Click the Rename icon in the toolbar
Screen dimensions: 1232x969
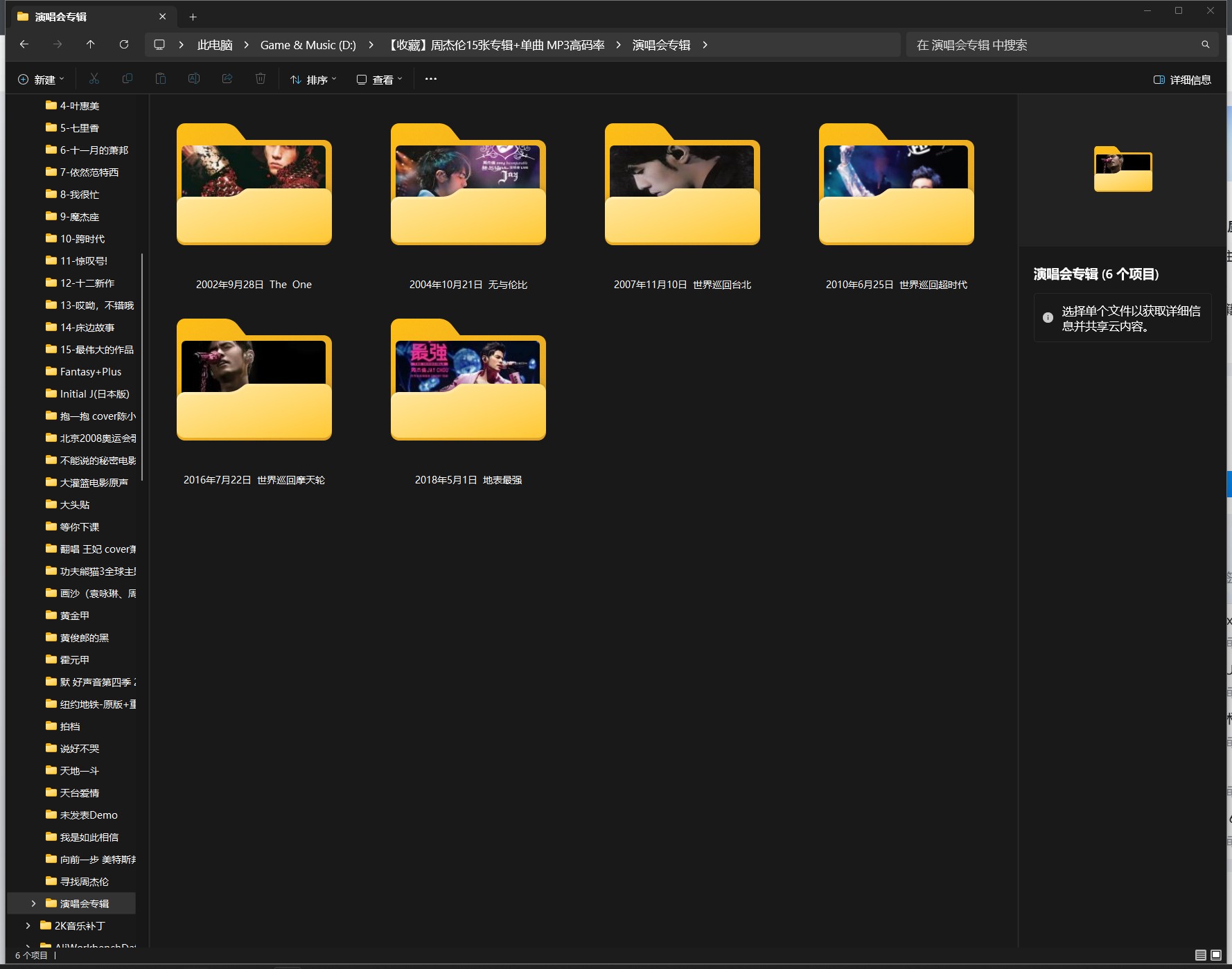point(194,79)
